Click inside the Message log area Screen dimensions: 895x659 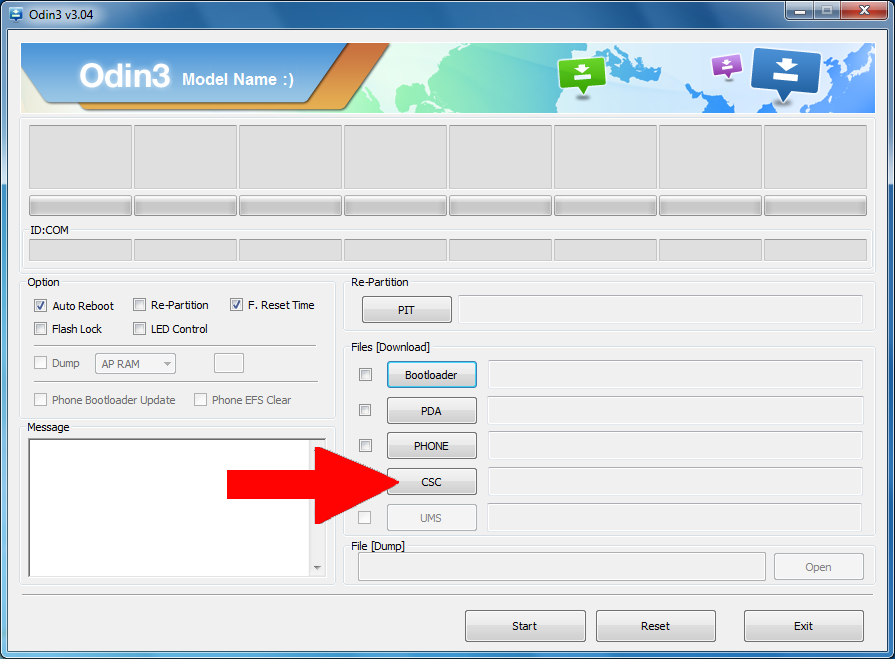170,508
